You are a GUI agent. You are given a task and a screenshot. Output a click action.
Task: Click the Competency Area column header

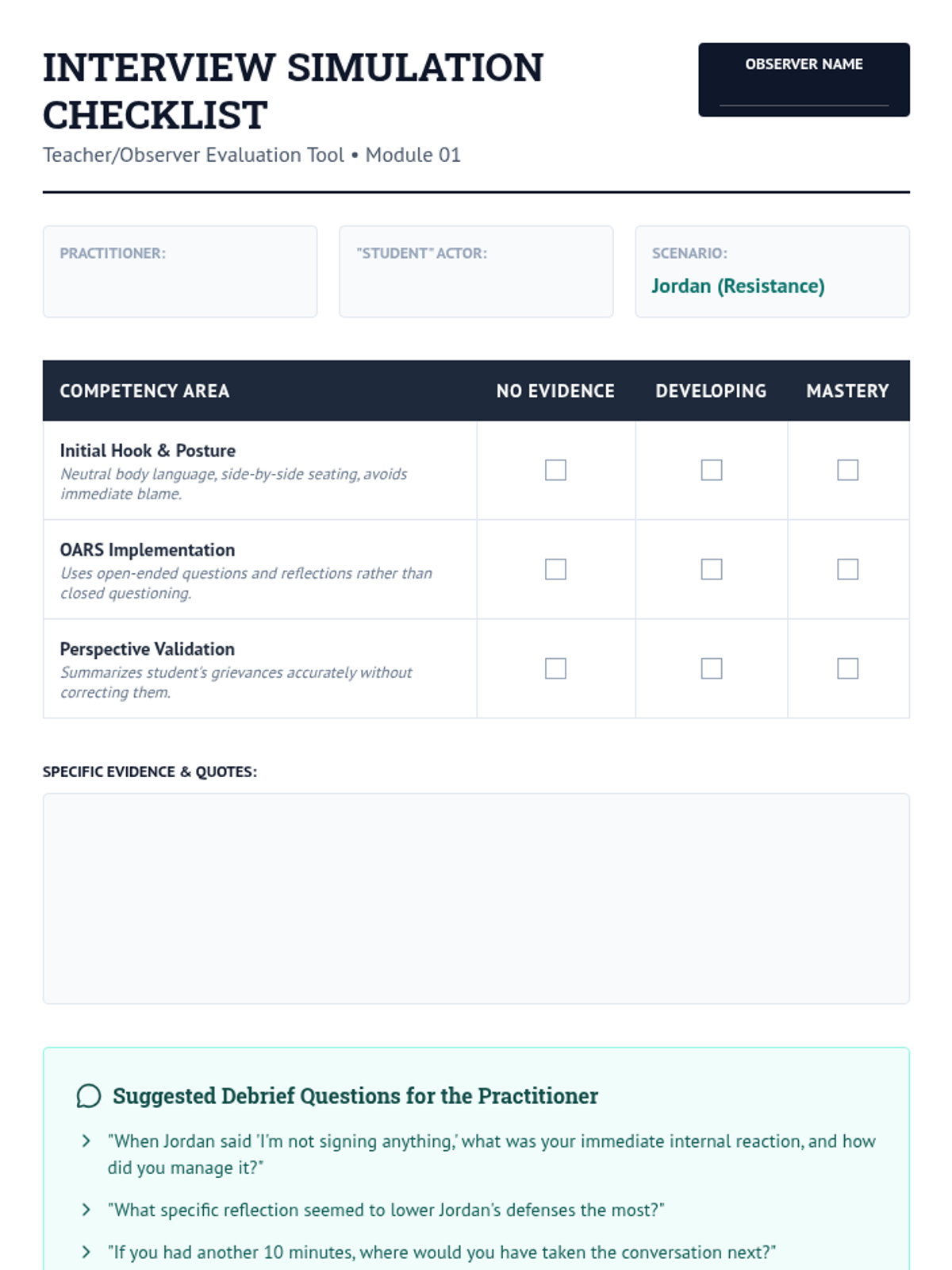[144, 391]
